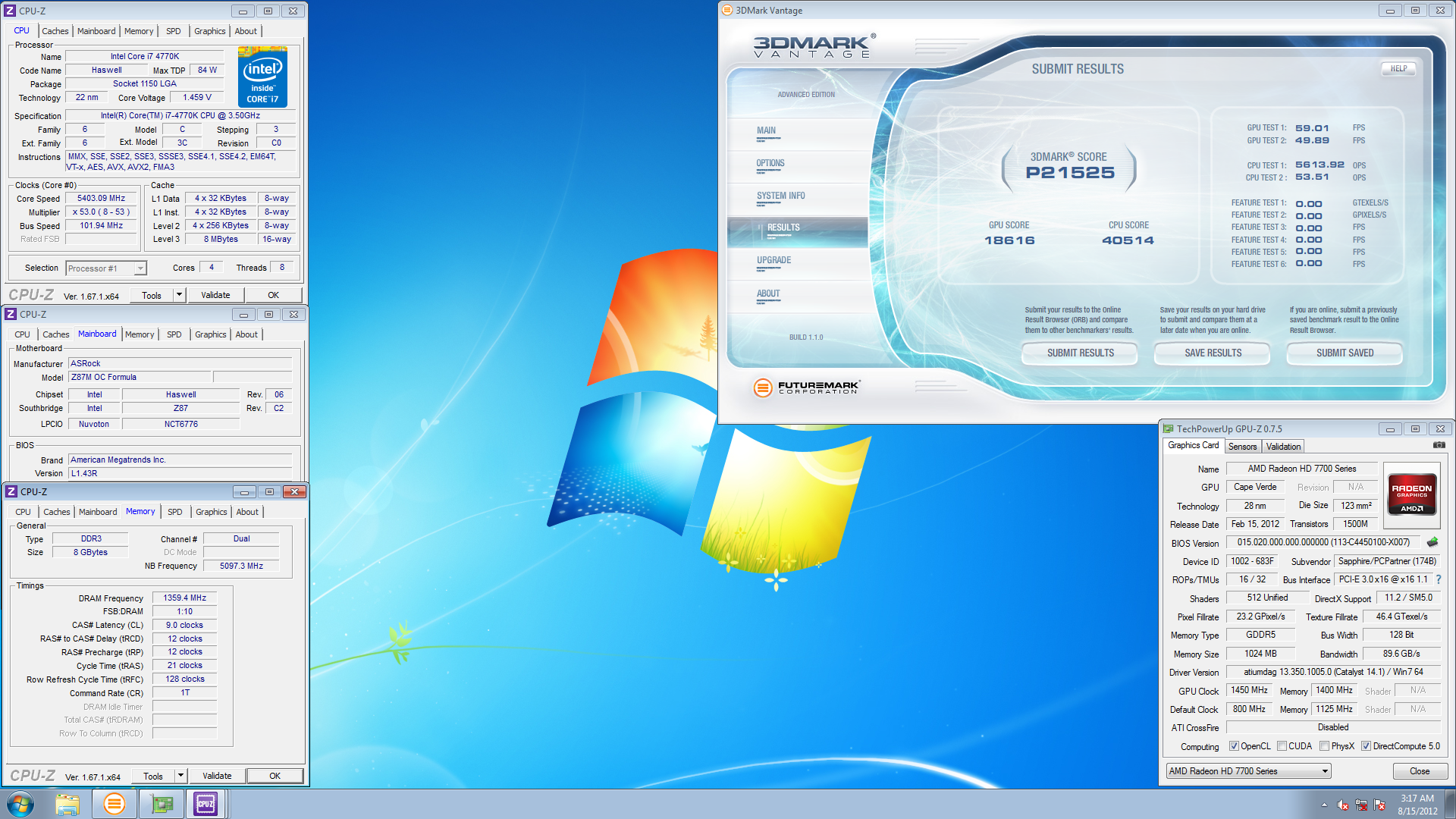The image size is (1456, 819).
Task: Click the Show desktop strip beside the clock
Action: [1450, 805]
